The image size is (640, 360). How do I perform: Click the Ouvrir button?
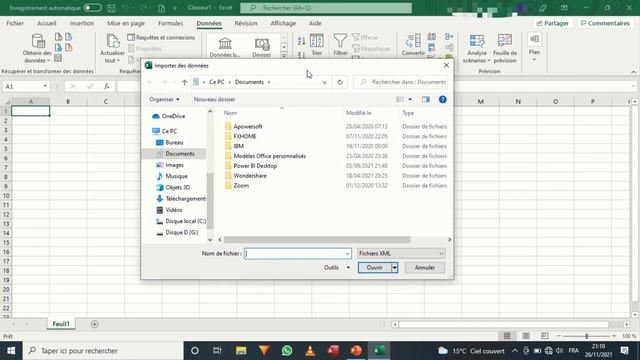tap(375, 268)
